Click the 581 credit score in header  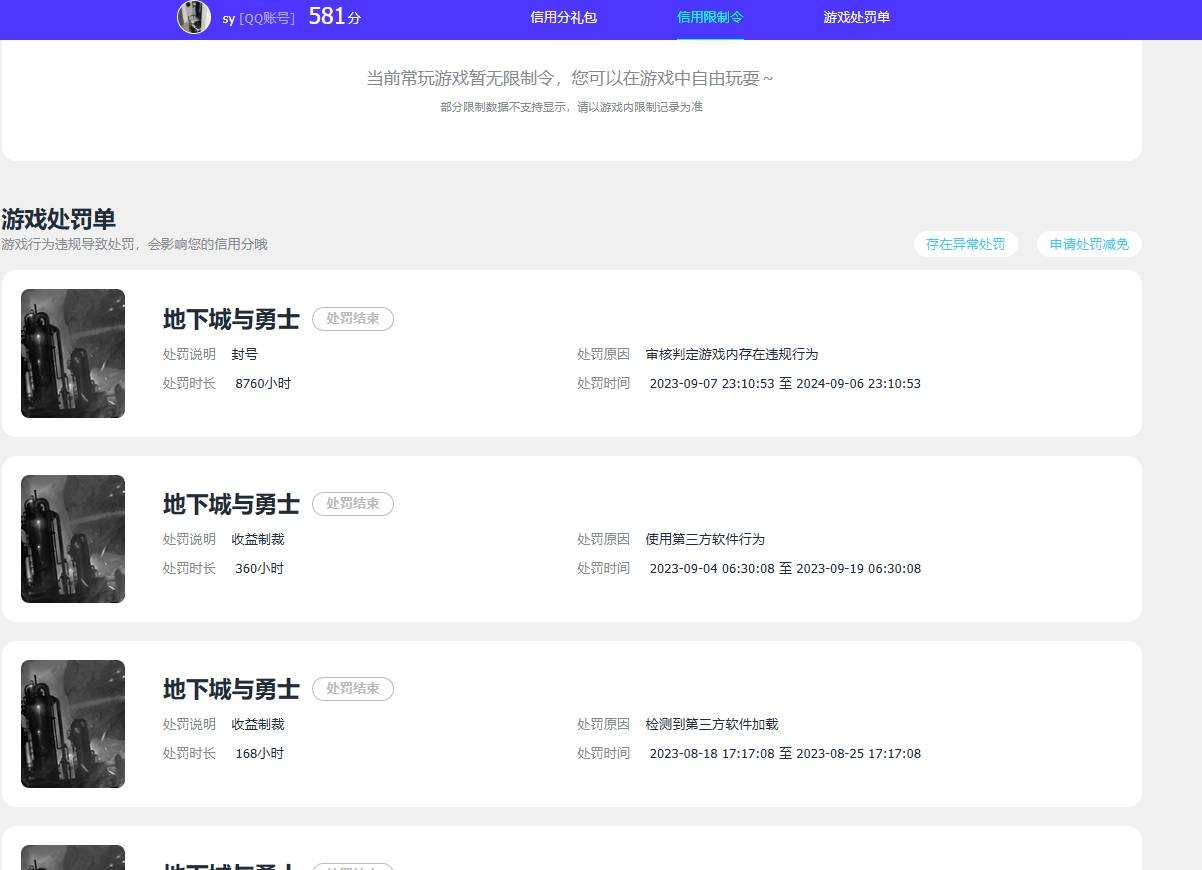point(335,16)
